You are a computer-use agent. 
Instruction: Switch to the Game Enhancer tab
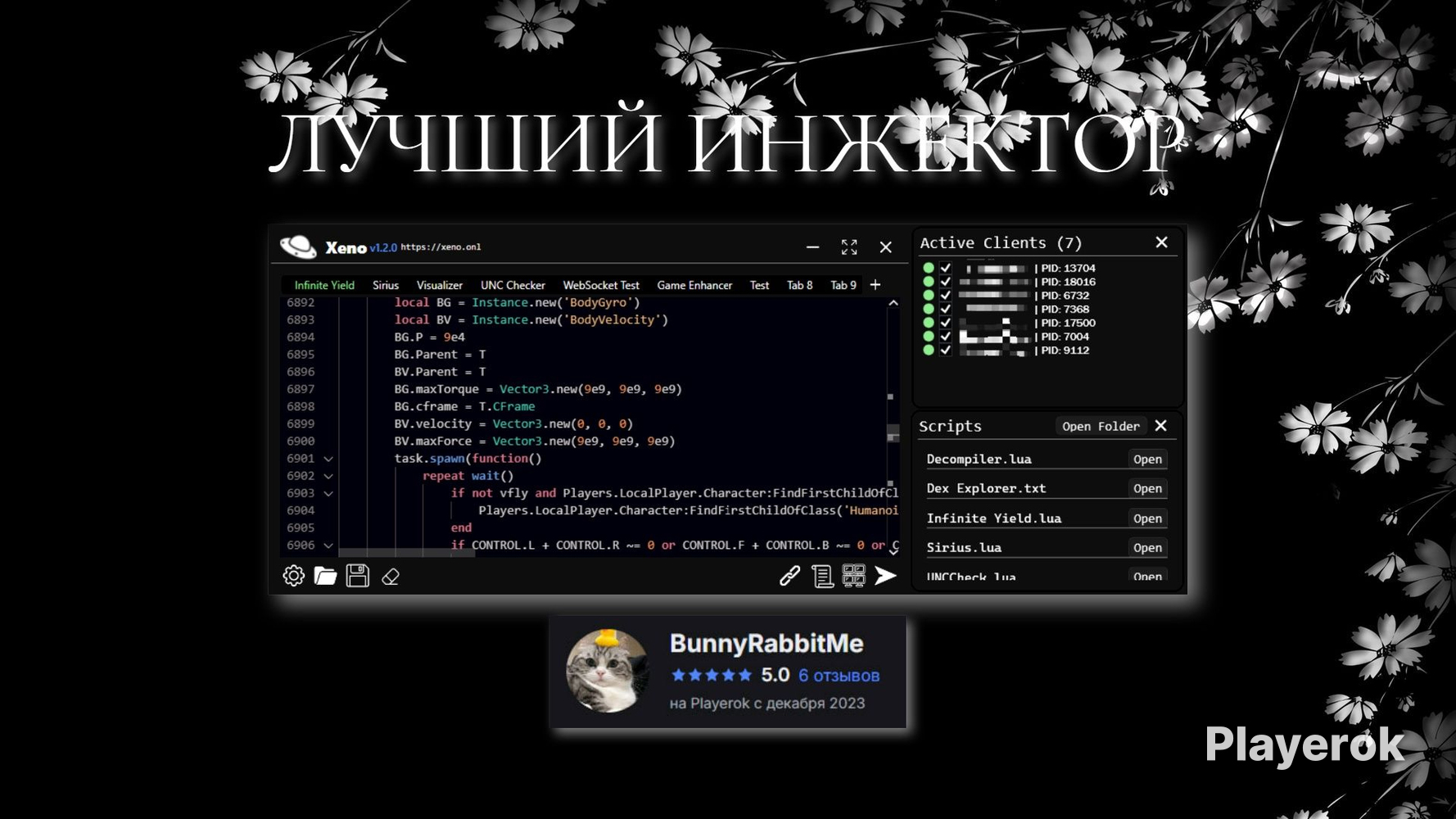click(x=694, y=285)
